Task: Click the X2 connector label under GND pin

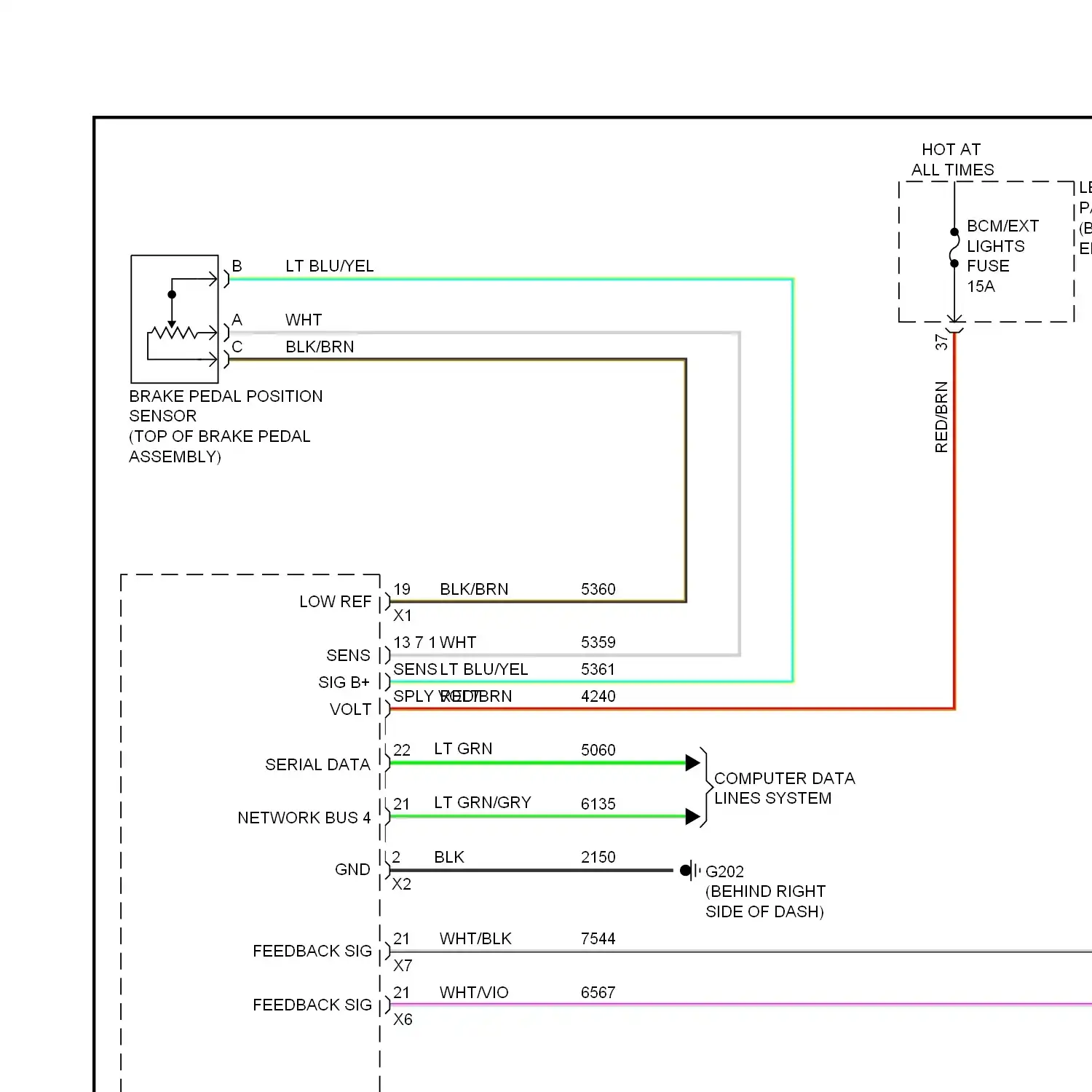Action: [402, 884]
